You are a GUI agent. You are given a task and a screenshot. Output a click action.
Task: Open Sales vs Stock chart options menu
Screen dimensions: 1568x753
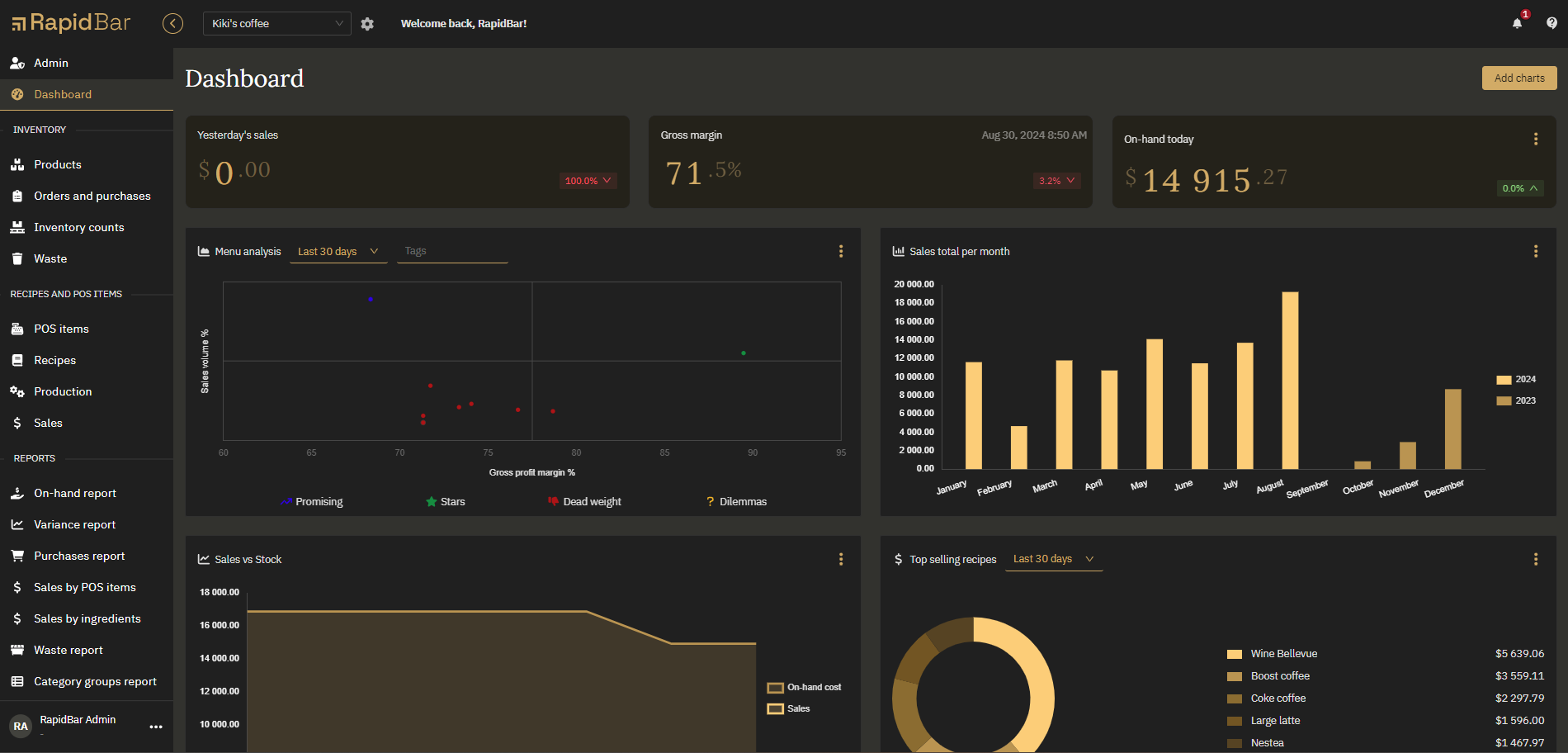840,559
